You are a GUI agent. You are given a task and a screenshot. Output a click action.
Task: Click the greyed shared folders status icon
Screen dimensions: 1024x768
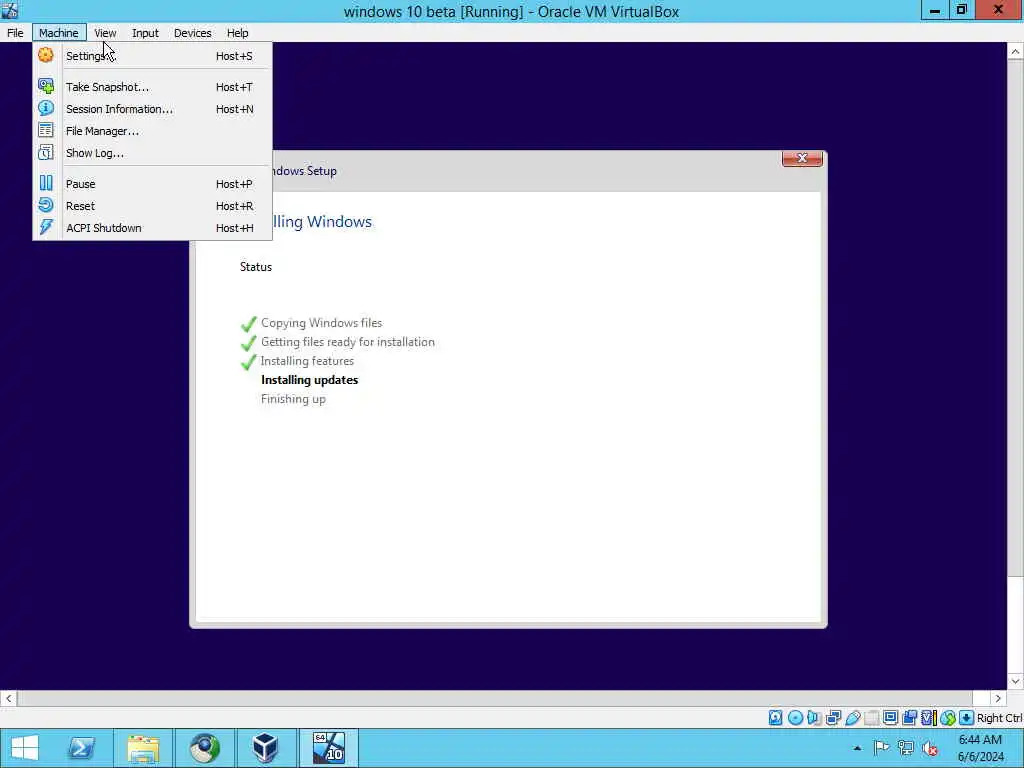coord(871,718)
